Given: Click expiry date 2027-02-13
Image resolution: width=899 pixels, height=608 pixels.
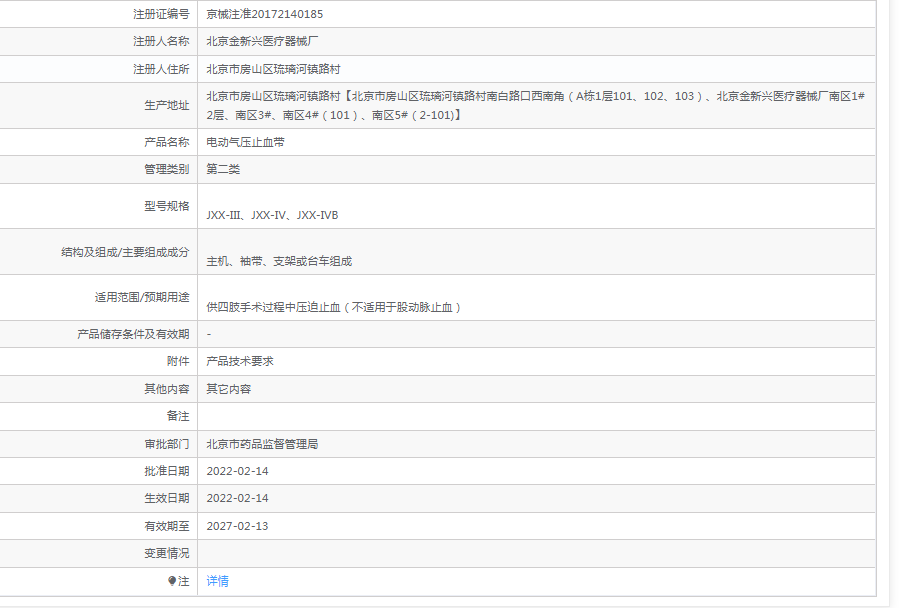Looking at the screenshot, I should tap(237, 526).
